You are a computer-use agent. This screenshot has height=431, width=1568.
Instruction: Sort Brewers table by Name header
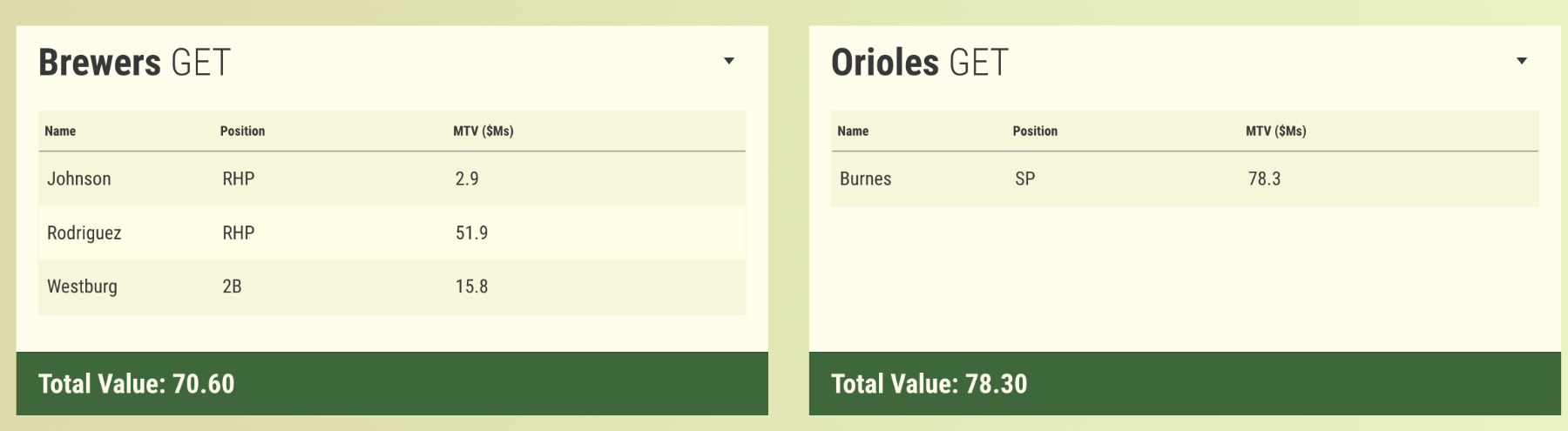tap(60, 131)
